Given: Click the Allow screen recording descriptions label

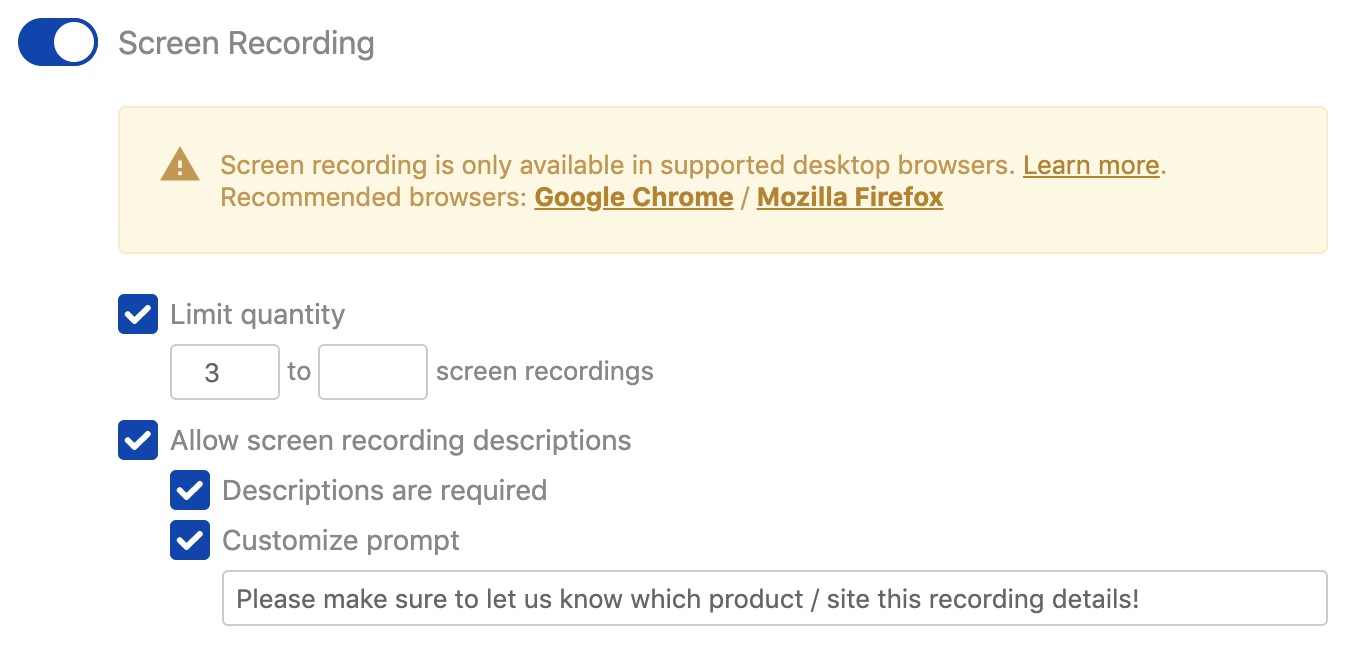Looking at the screenshot, I should pos(402,440).
